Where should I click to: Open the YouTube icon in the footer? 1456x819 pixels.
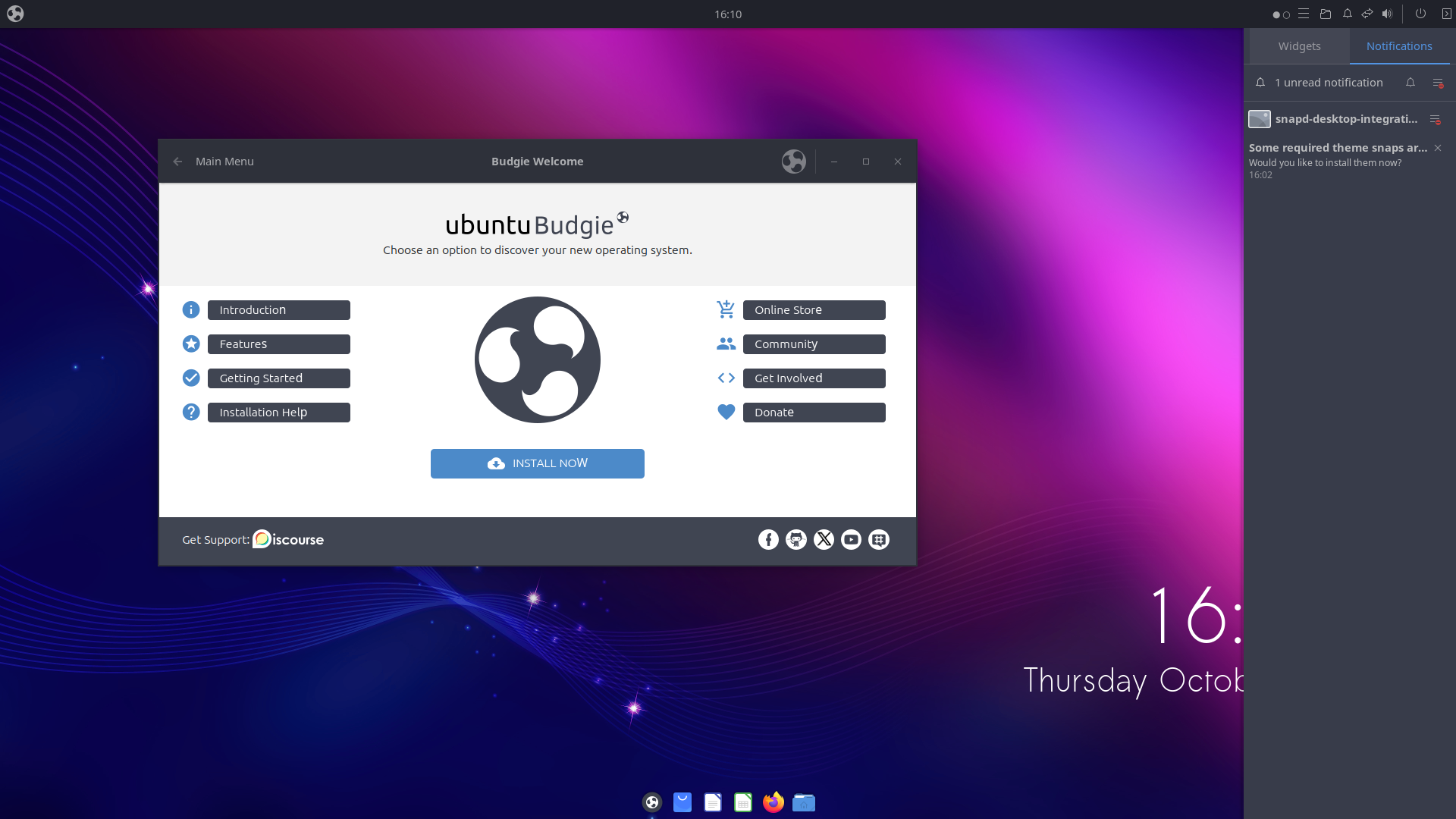(851, 539)
